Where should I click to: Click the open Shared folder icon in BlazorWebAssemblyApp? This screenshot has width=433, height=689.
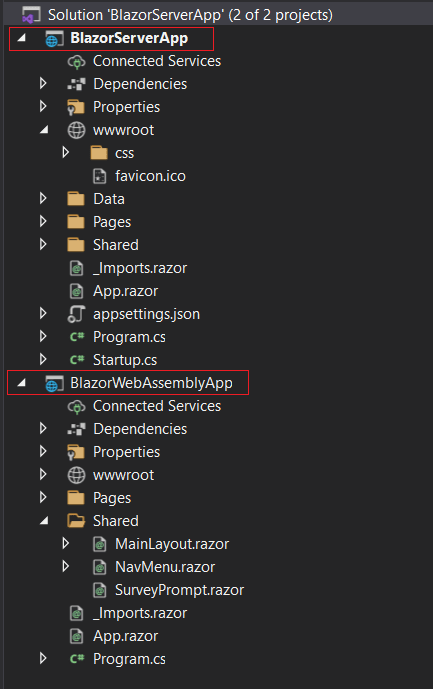click(x=76, y=521)
